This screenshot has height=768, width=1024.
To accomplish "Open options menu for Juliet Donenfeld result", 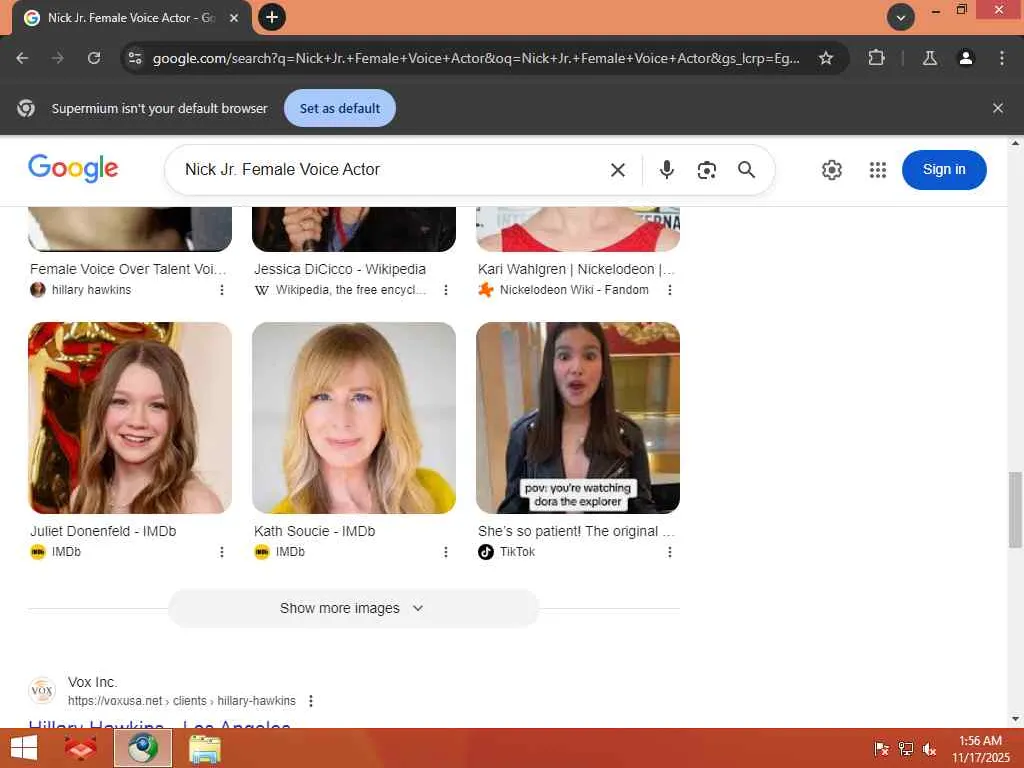I will 222,552.
